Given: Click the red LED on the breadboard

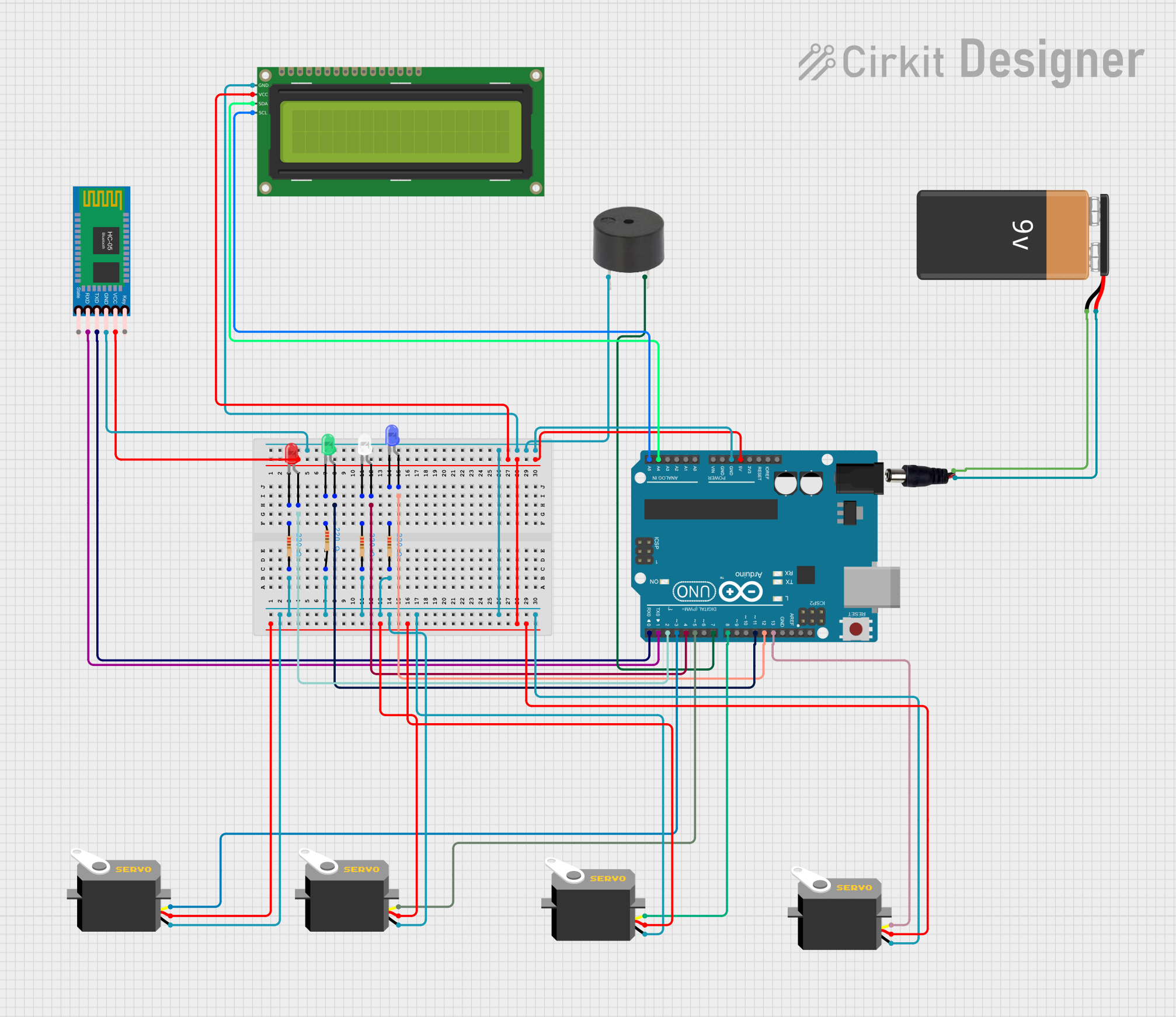Looking at the screenshot, I should click(292, 454).
